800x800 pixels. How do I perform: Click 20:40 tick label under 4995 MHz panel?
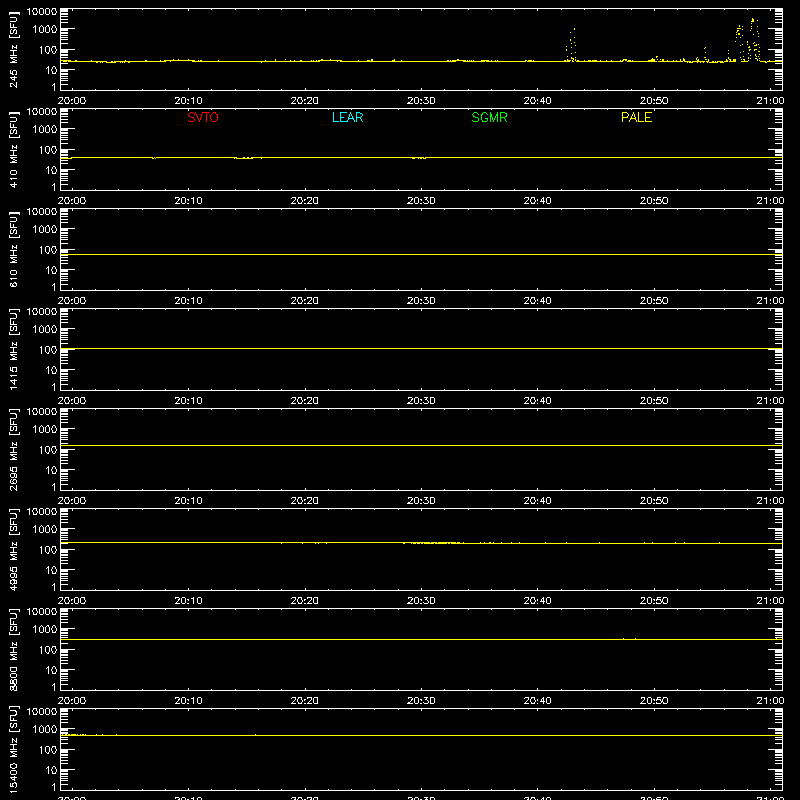[x=537, y=601]
